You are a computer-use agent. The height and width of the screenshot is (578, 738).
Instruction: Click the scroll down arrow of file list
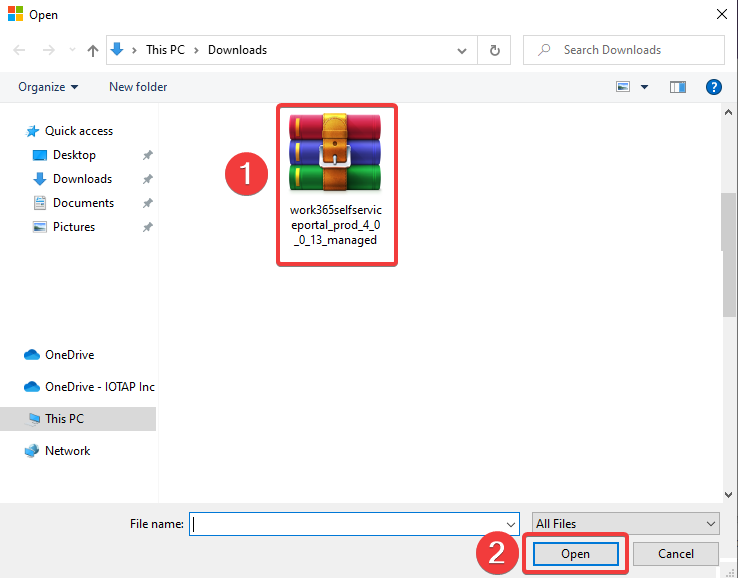point(728,495)
